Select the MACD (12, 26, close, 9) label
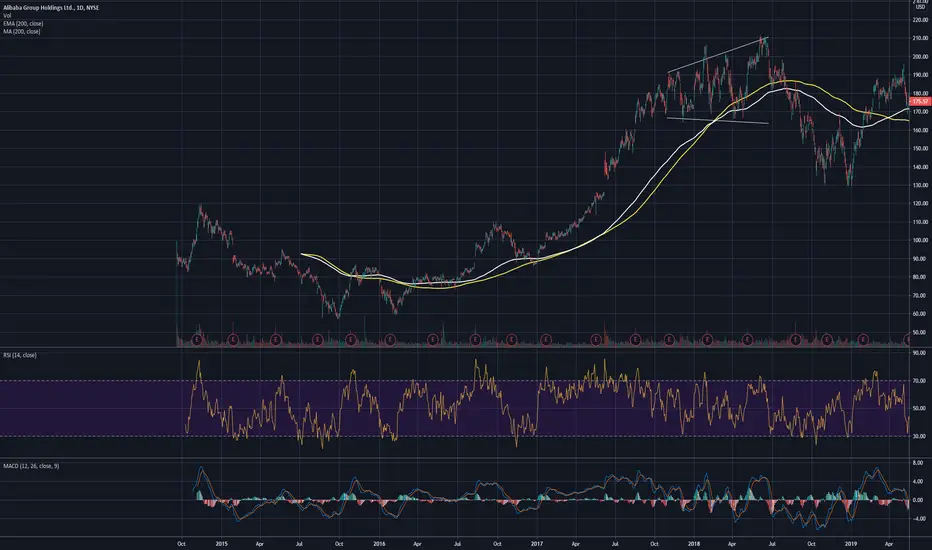932x550 pixels. click(x=31, y=466)
